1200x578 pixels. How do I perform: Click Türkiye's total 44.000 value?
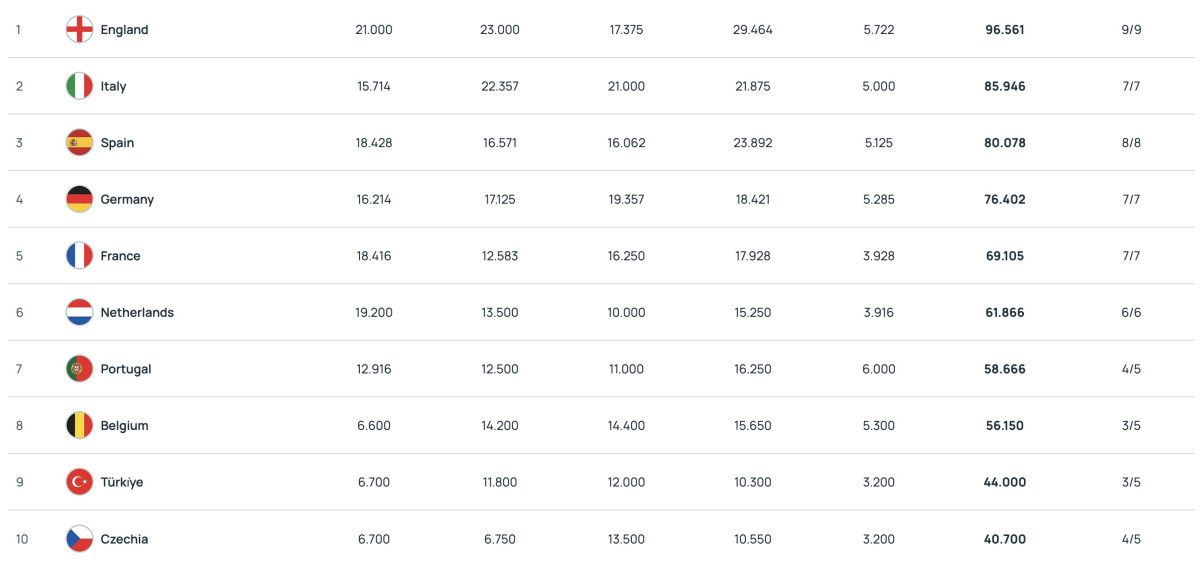pyautogui.click(x=1005, y=482)
